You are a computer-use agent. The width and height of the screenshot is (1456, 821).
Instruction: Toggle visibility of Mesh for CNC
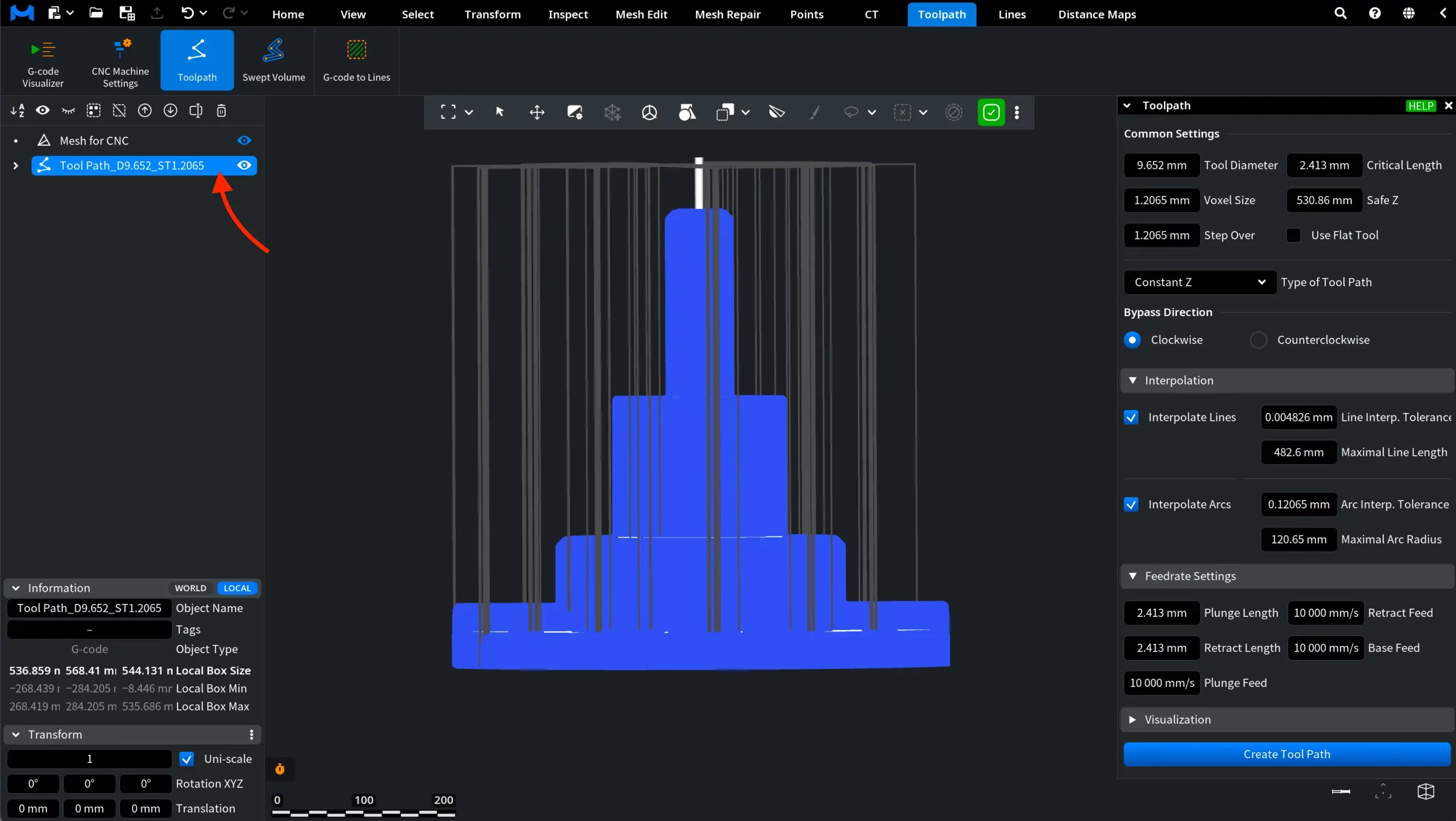pyautogui.click(x=244, y=141)
